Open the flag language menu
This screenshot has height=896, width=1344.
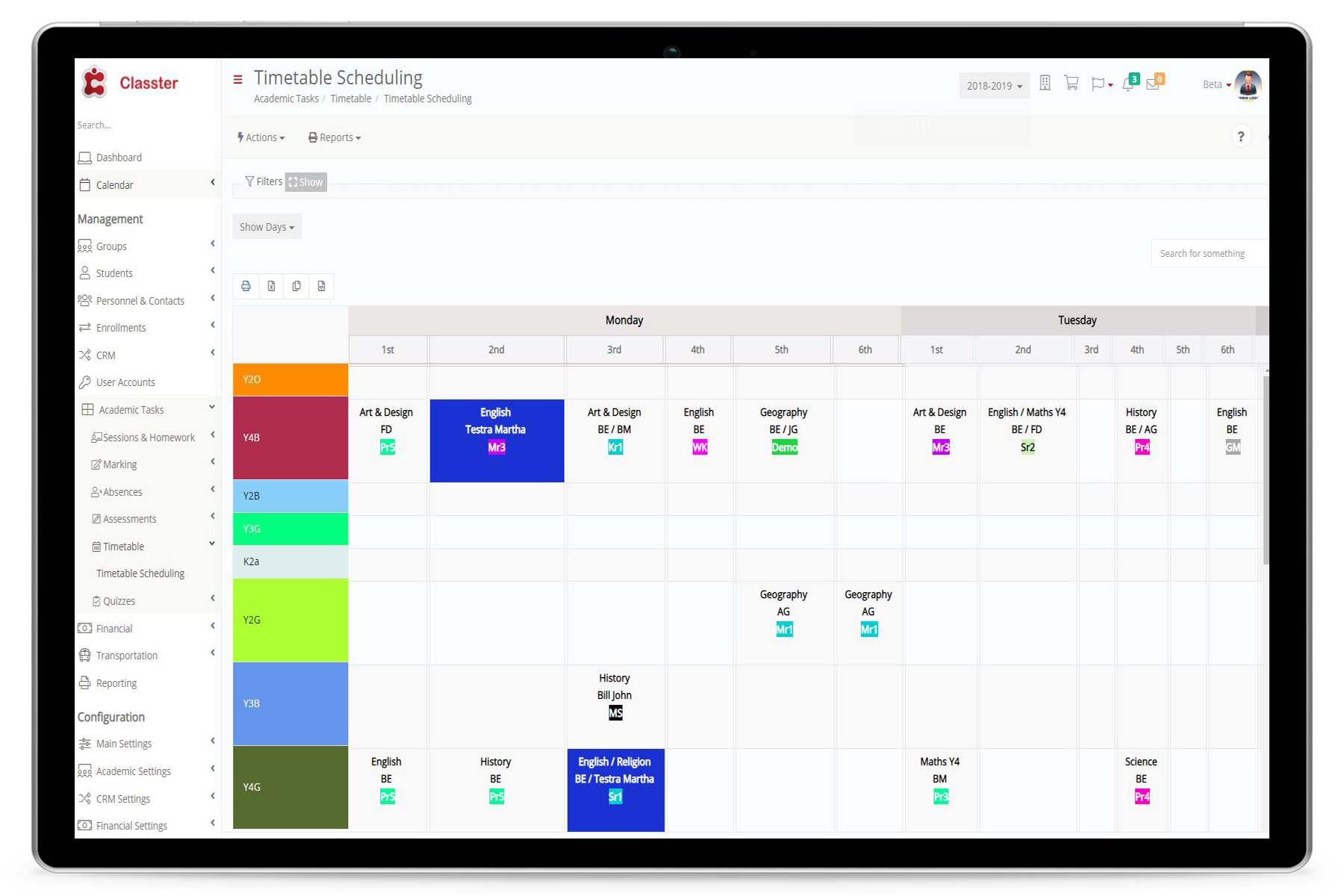click(1102, 84)
